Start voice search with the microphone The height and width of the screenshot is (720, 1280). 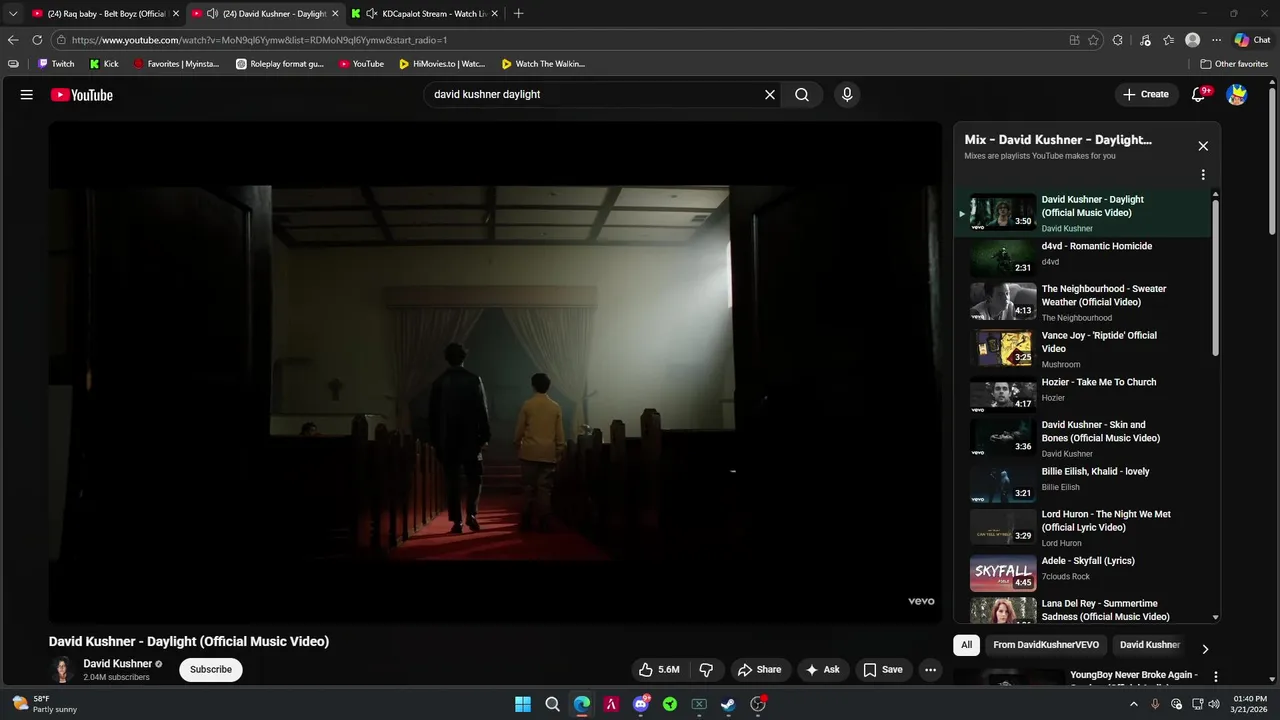pyautogui.click(x=847, y=95)
